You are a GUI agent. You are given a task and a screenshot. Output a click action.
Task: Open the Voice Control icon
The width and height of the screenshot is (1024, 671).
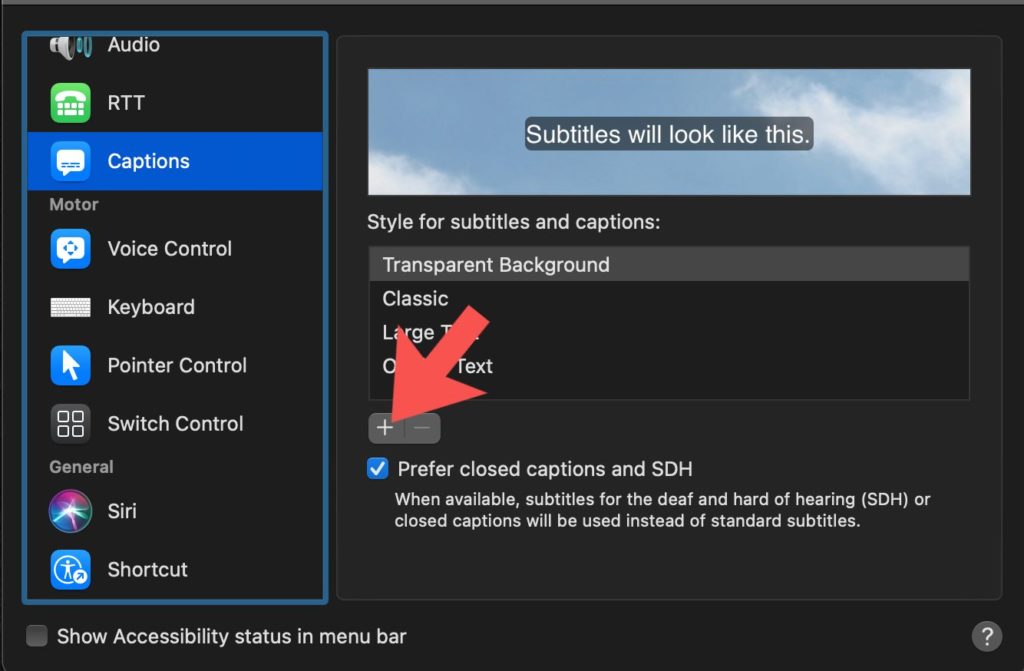(x=71, y=249)
